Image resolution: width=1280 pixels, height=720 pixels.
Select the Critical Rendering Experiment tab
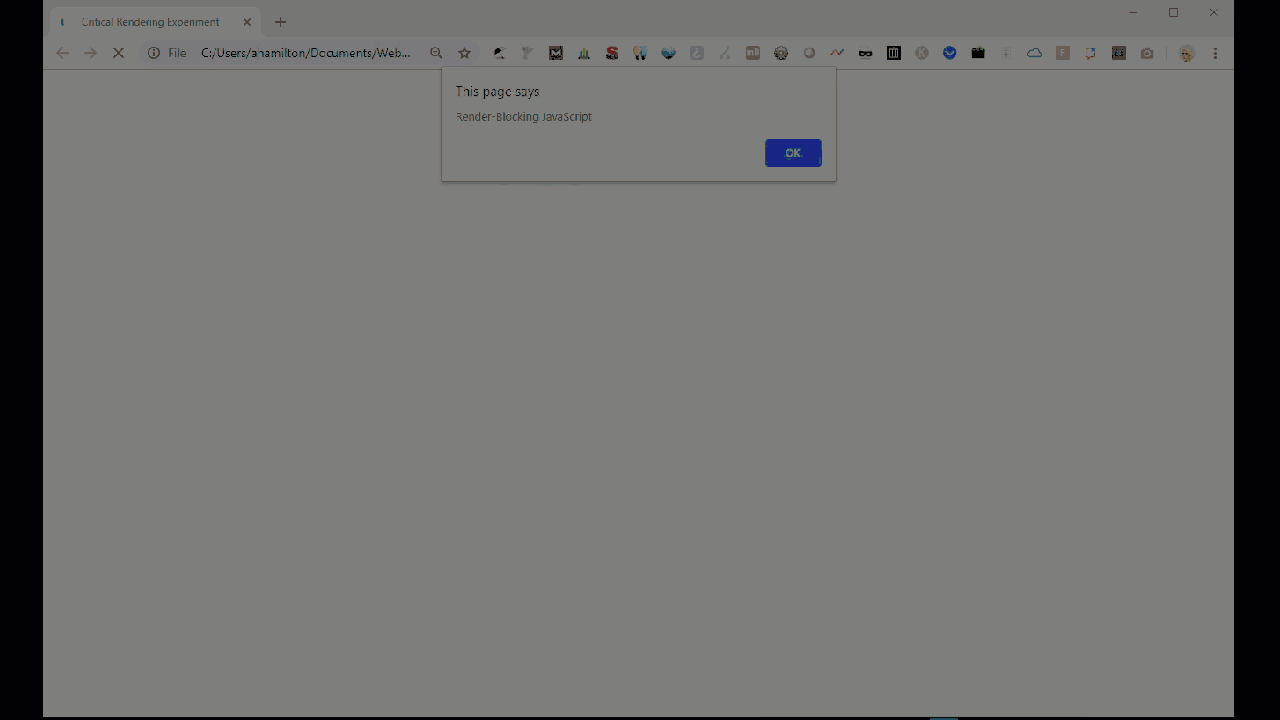[x=150, y=21]
